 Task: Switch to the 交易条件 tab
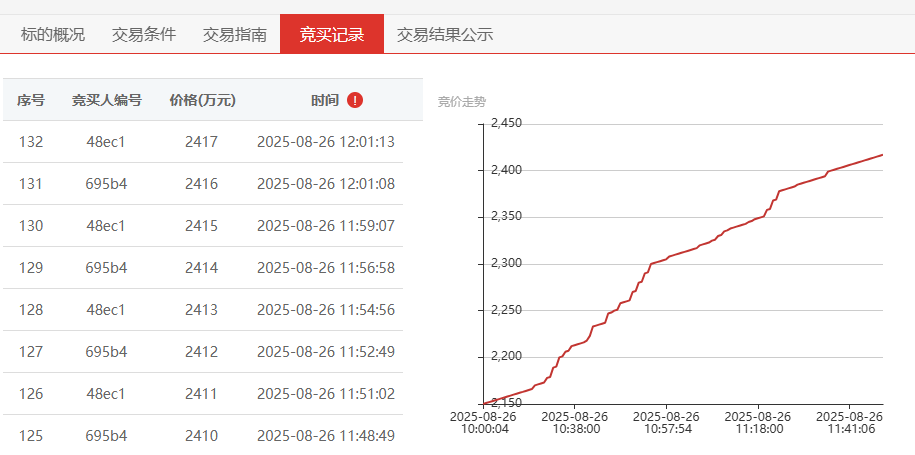click(144, 34)
